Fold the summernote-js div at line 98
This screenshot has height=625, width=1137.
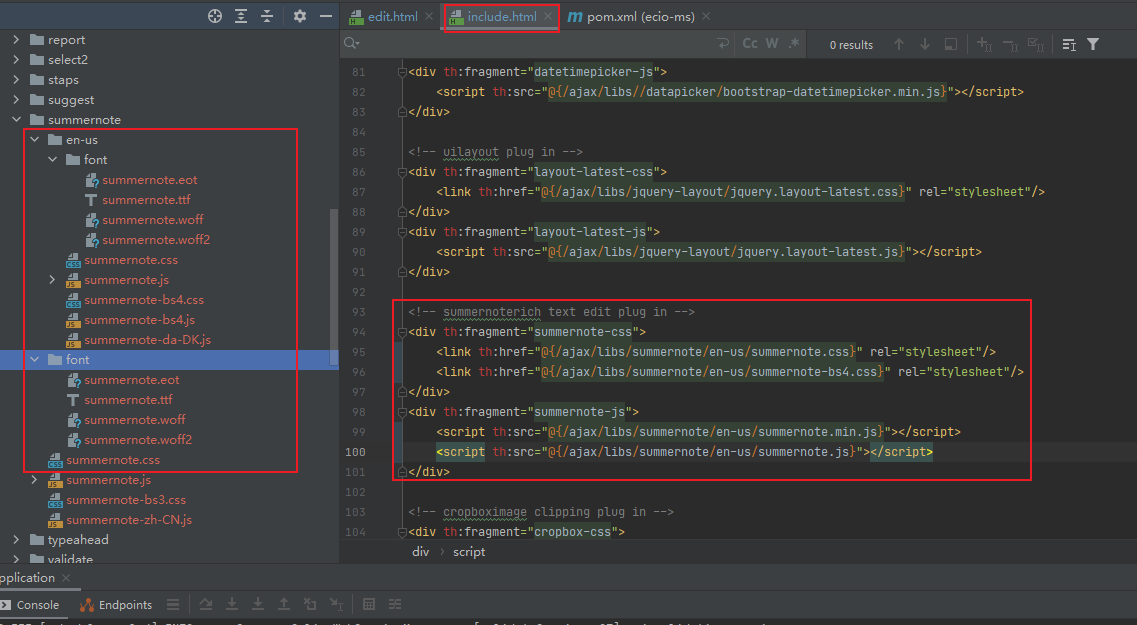[x=402, y=412]
